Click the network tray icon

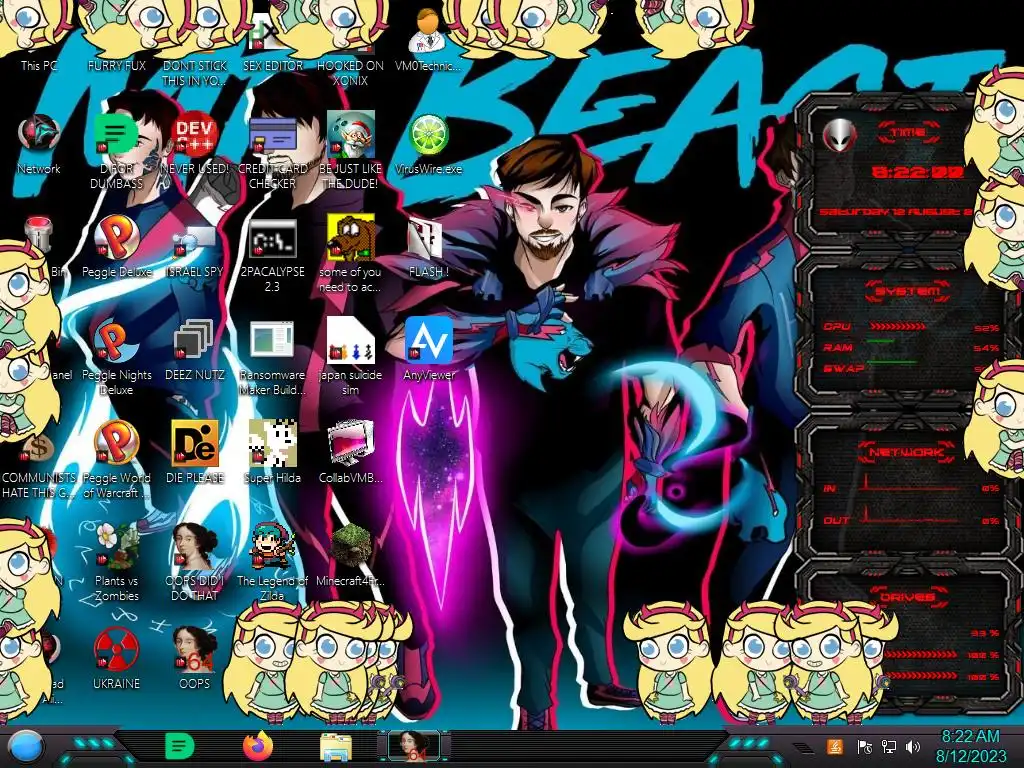(x=889, y=747)
